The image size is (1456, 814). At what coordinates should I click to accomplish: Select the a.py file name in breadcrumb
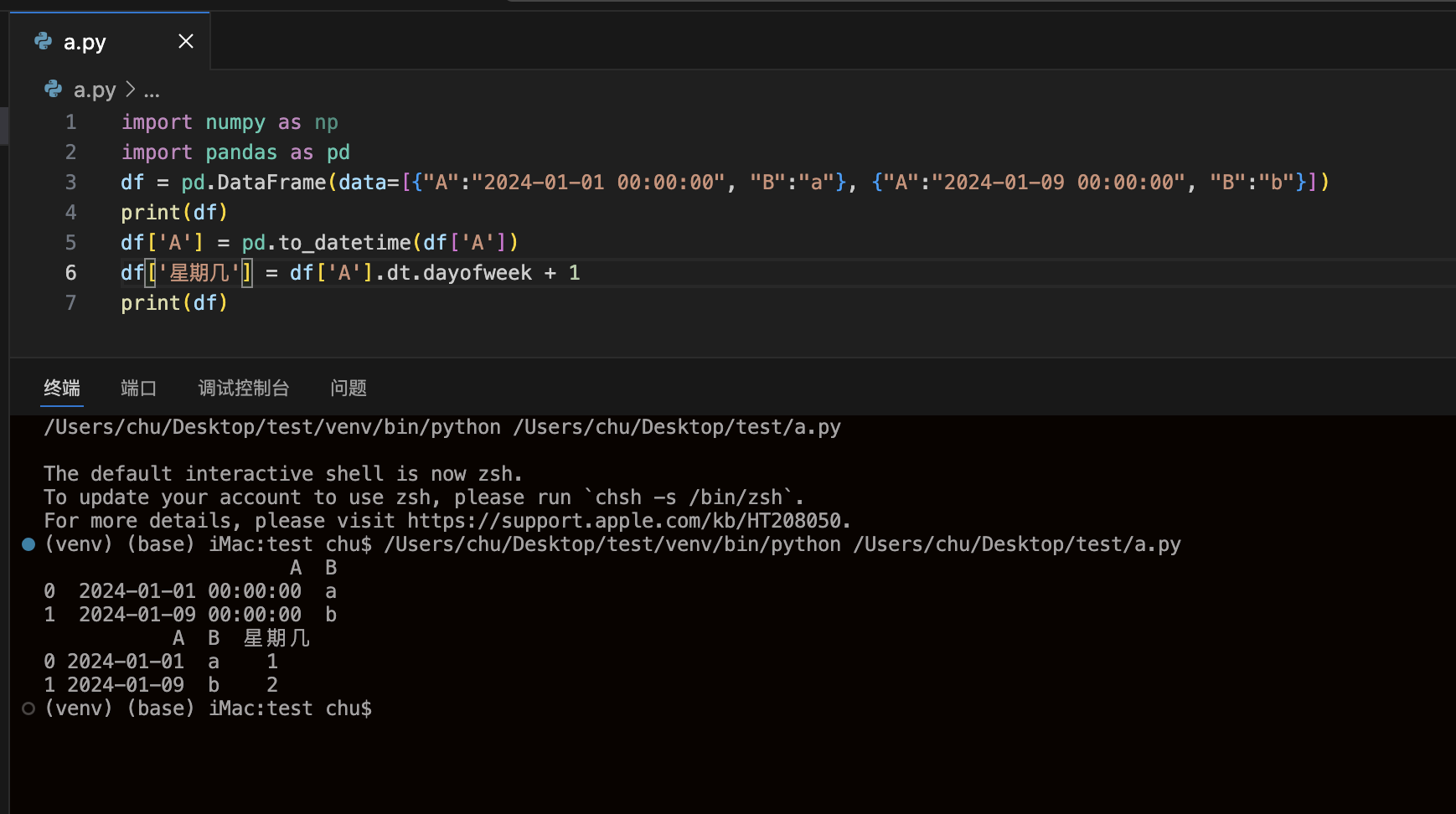[95, 90]
